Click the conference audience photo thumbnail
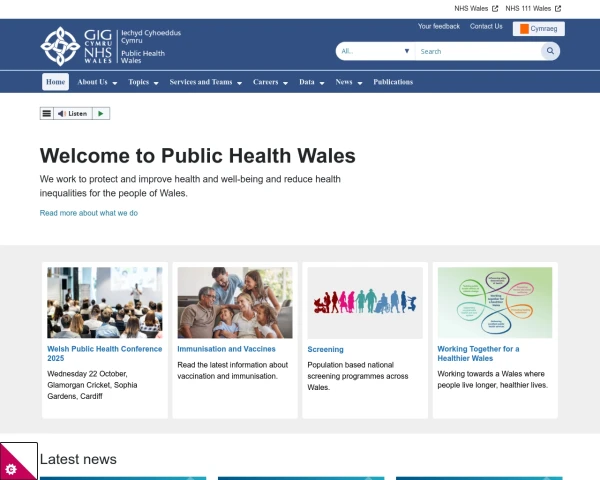Viewport: 600px width, 480px height. tap(105, 302)
